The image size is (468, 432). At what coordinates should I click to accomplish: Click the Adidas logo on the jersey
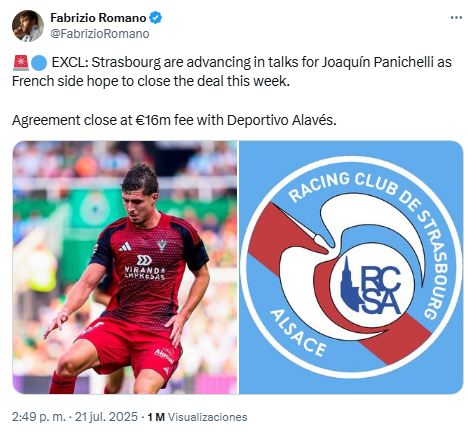[x=126, y=246]
